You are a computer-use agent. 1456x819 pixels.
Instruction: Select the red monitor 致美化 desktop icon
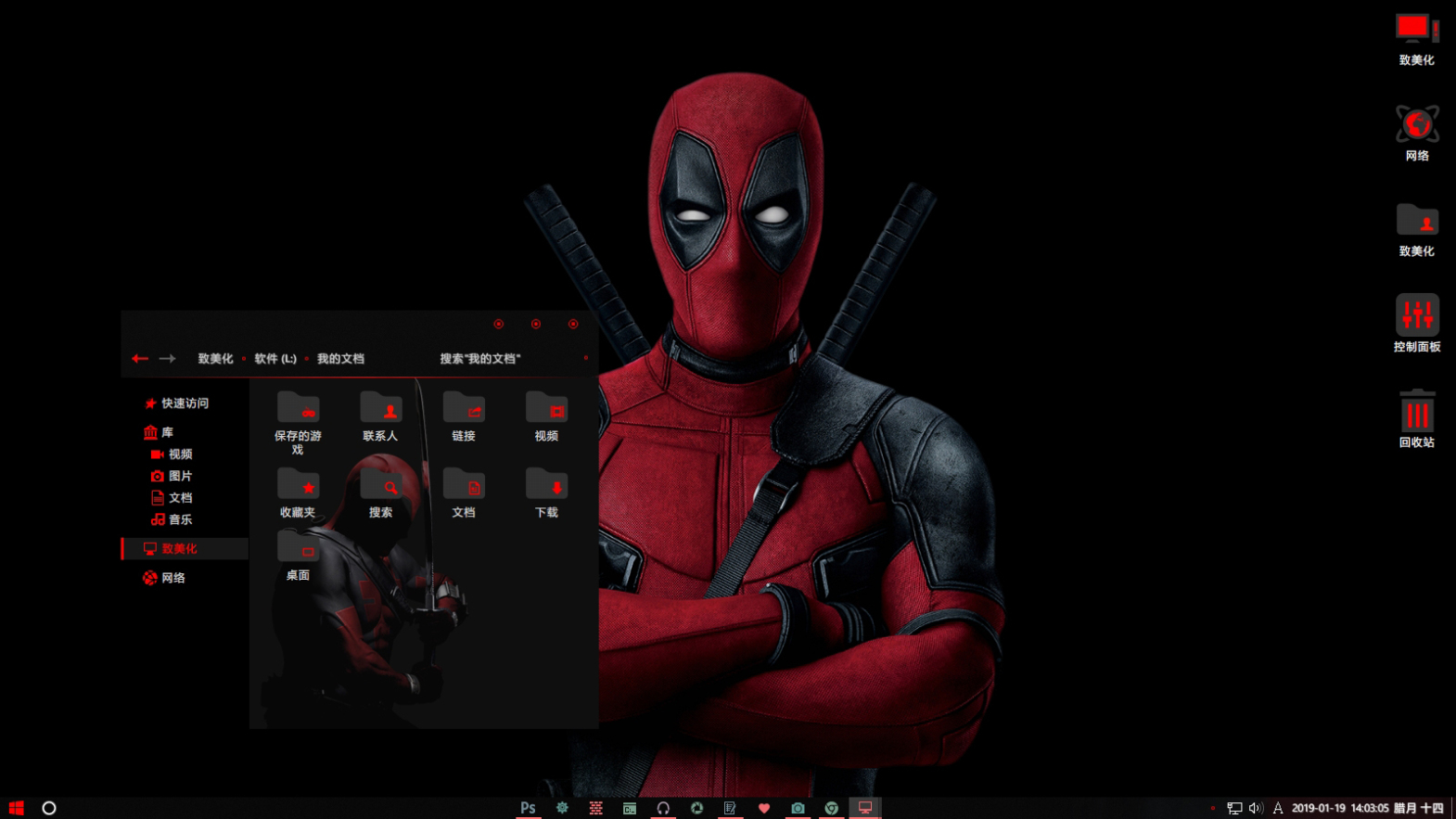(1417, 40)
